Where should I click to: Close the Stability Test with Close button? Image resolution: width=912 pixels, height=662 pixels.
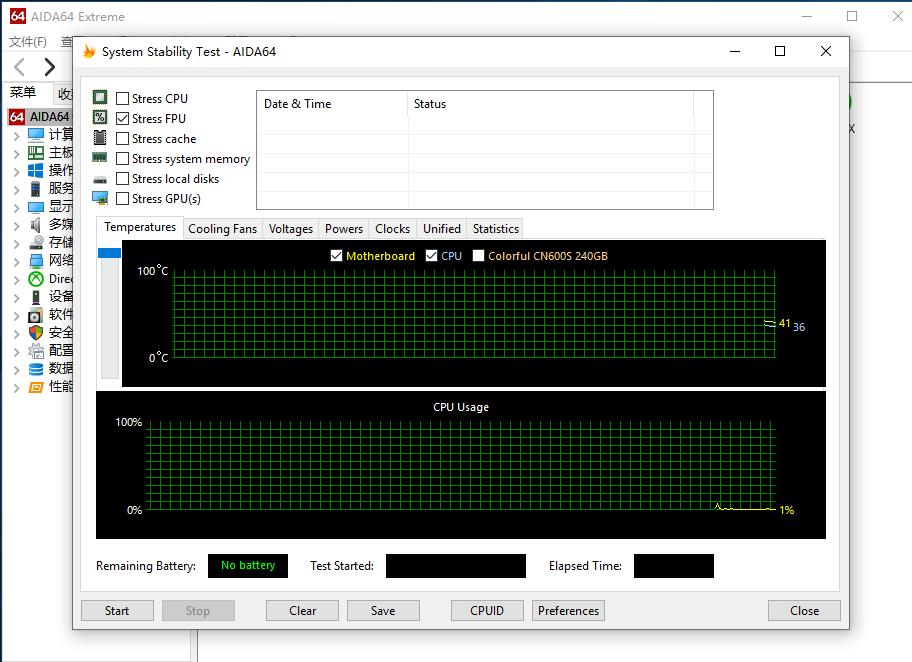coord(804,610)
